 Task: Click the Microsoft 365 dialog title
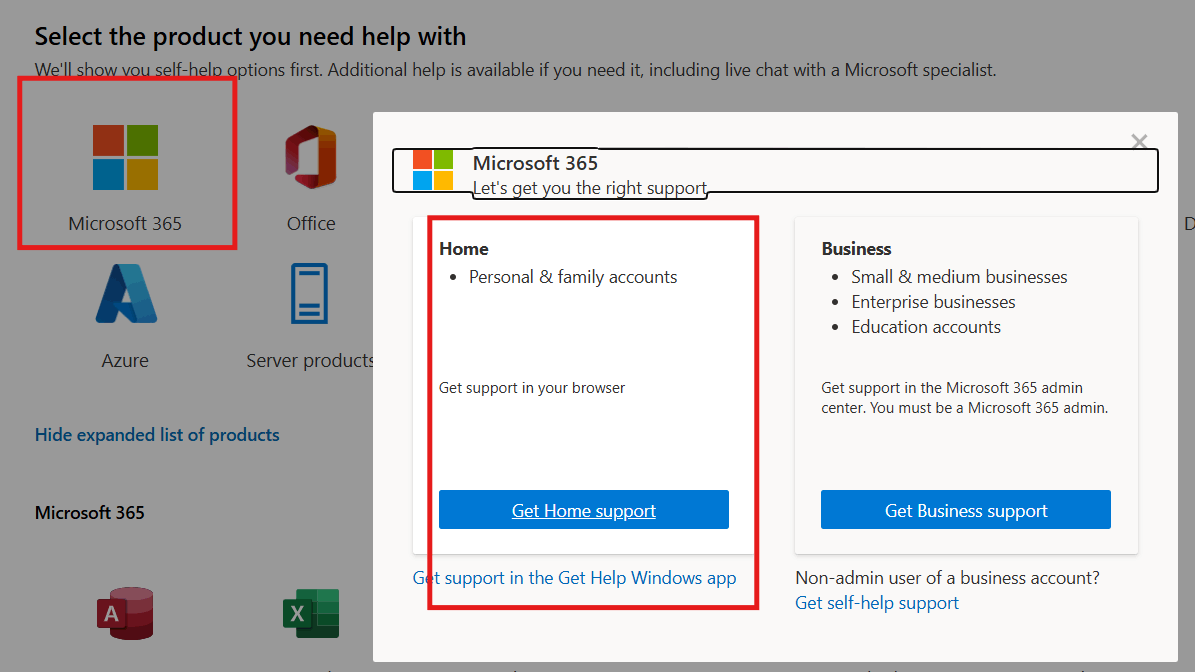pos(535,163)
